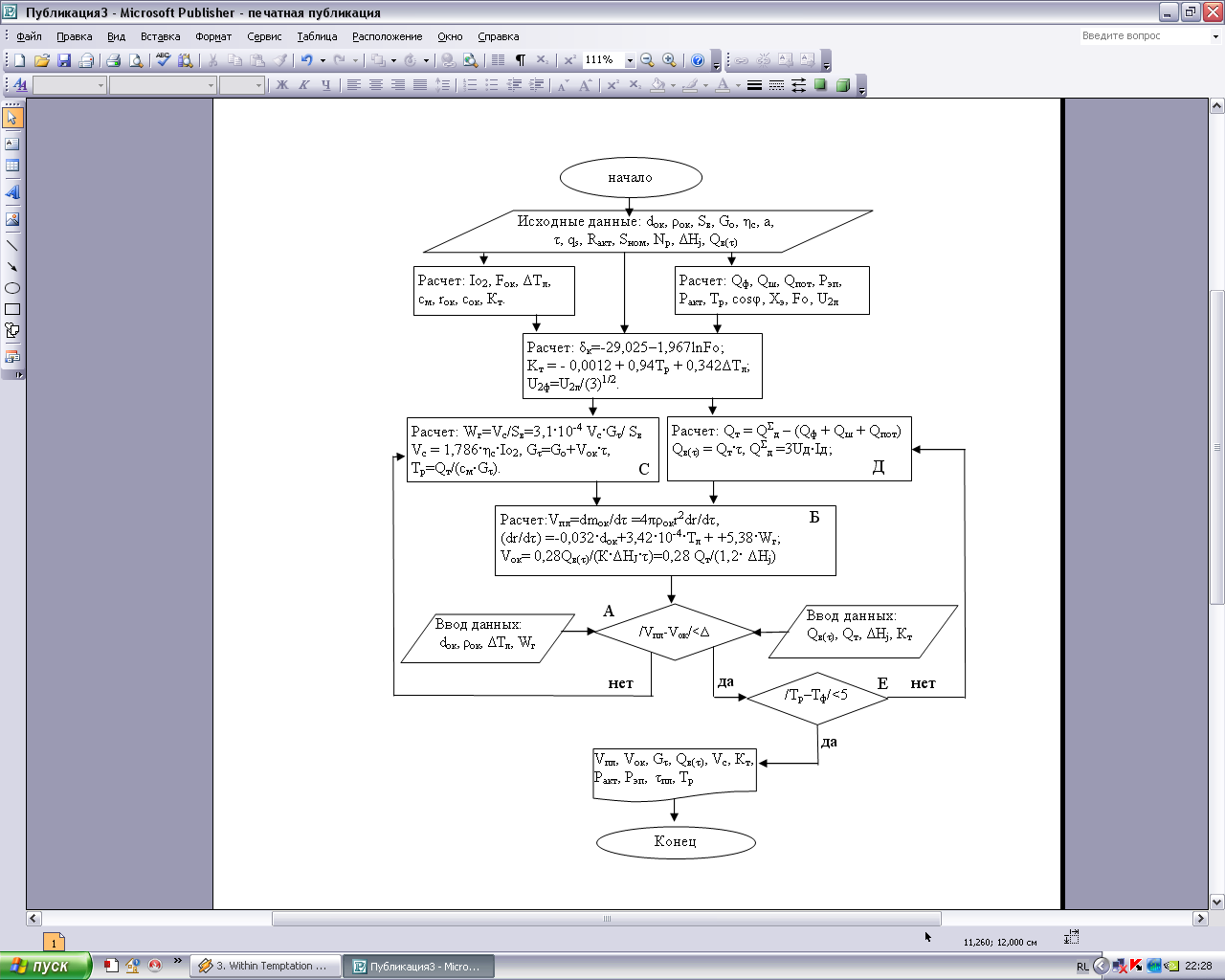This screenshot has width=1225, height=980.
Task: Open the Файл menu
Action: [x=29, y=36]
